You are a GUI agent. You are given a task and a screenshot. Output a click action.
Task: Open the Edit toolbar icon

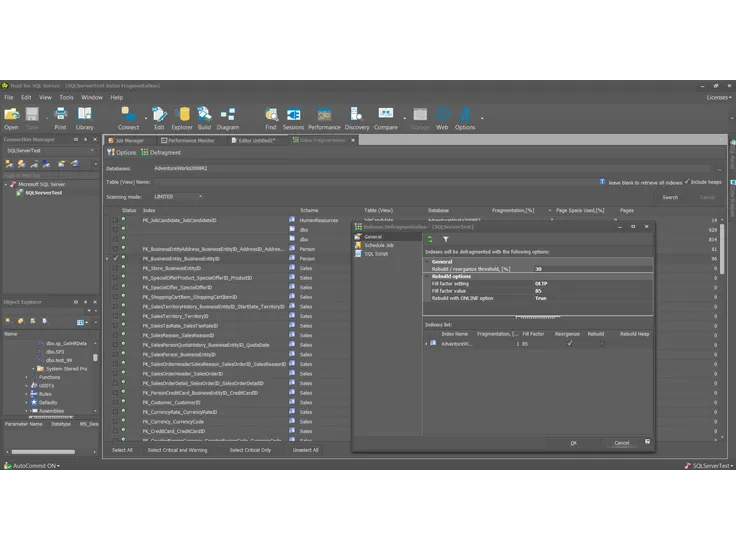tap(159, 114)
